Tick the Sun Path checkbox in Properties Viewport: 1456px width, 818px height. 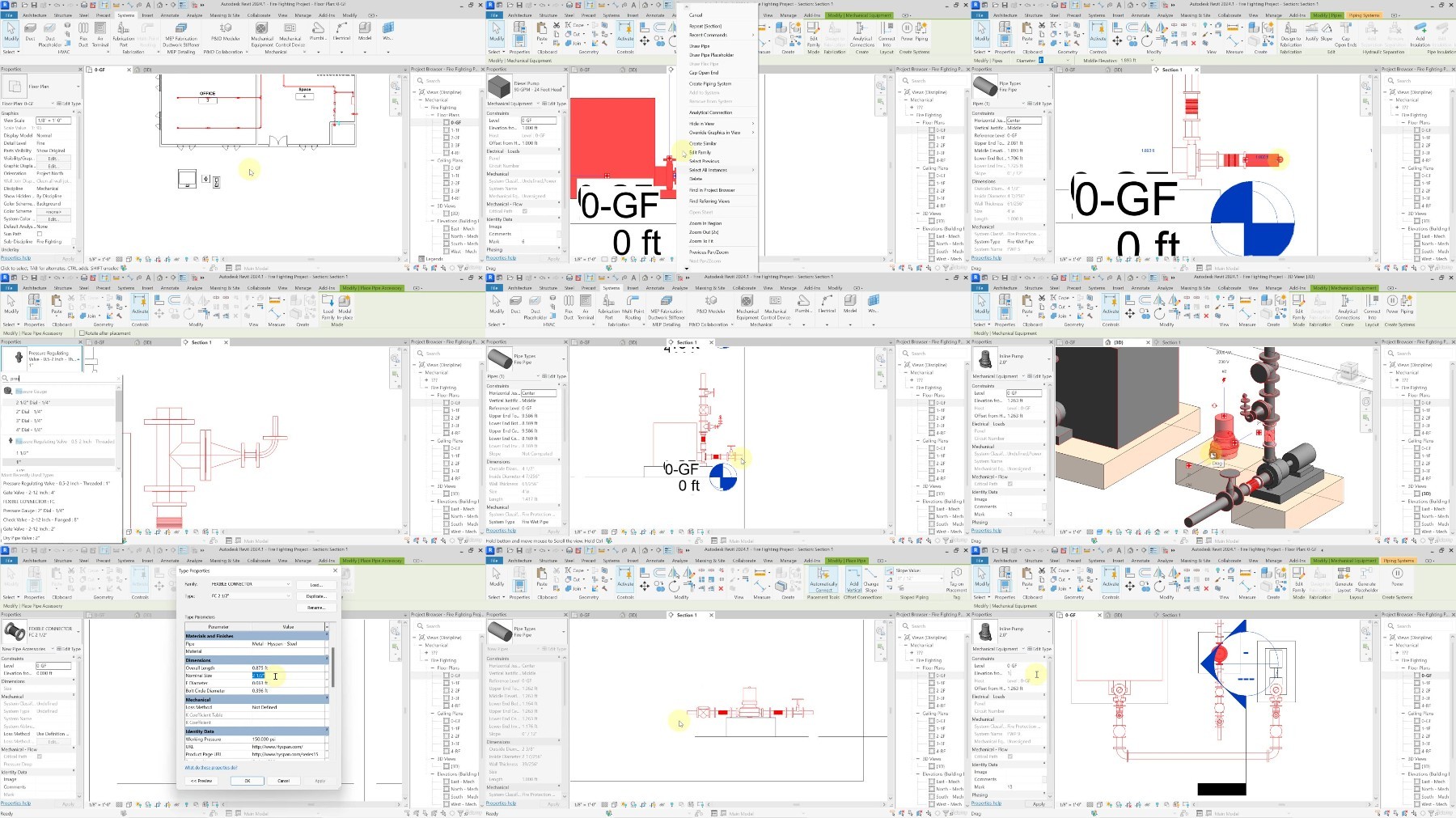coord(39,234)
